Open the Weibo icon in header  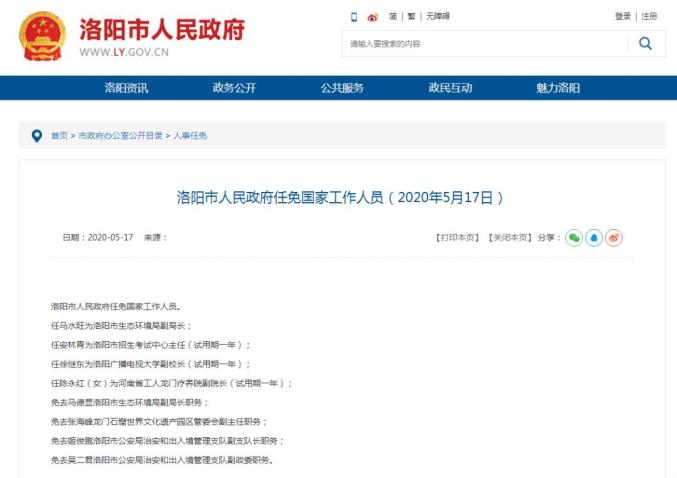pos(373,17)
